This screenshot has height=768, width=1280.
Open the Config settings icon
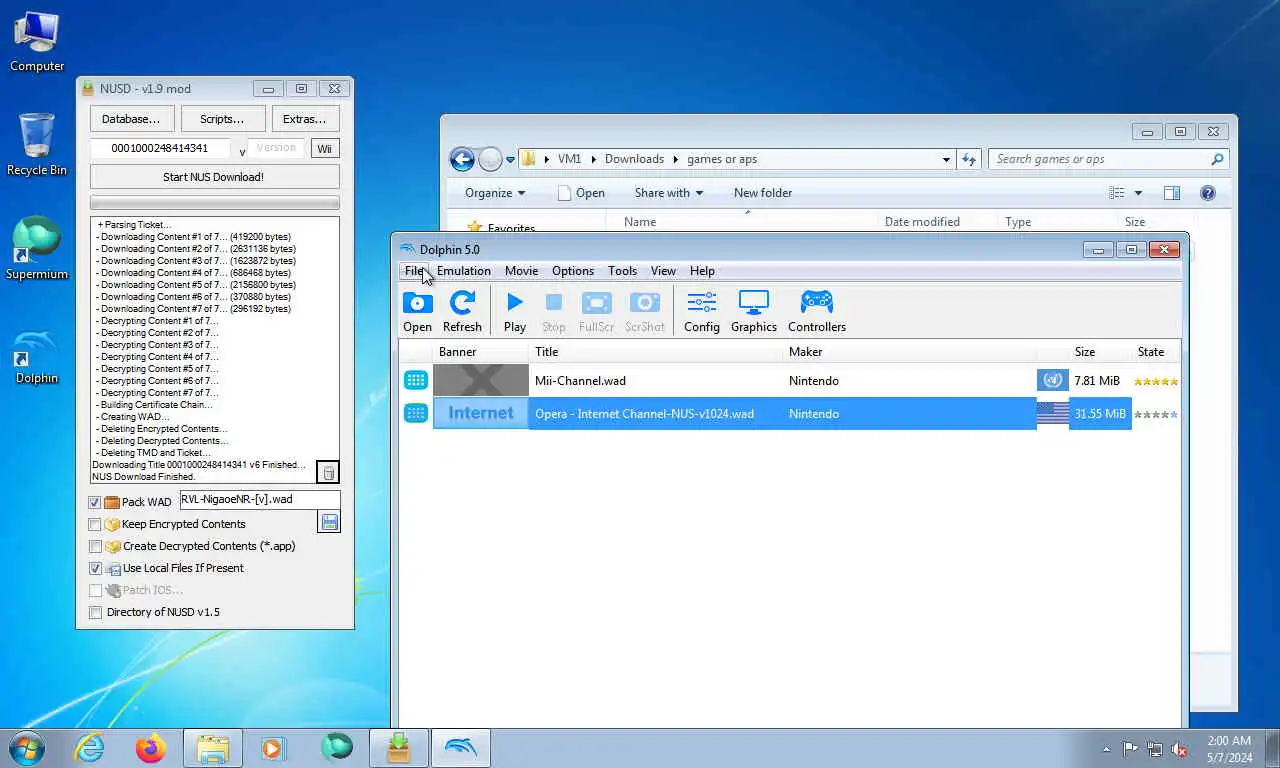(x=702, y=302)
